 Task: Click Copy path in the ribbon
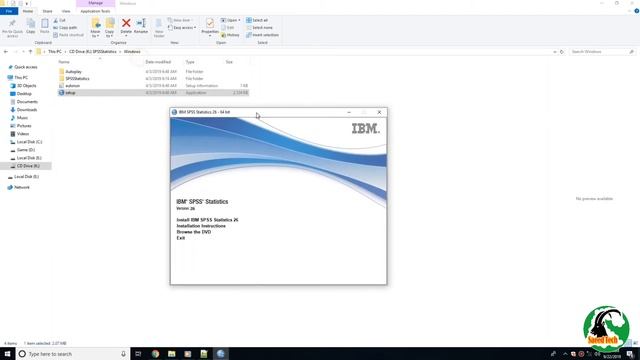(x=65, y=27)
